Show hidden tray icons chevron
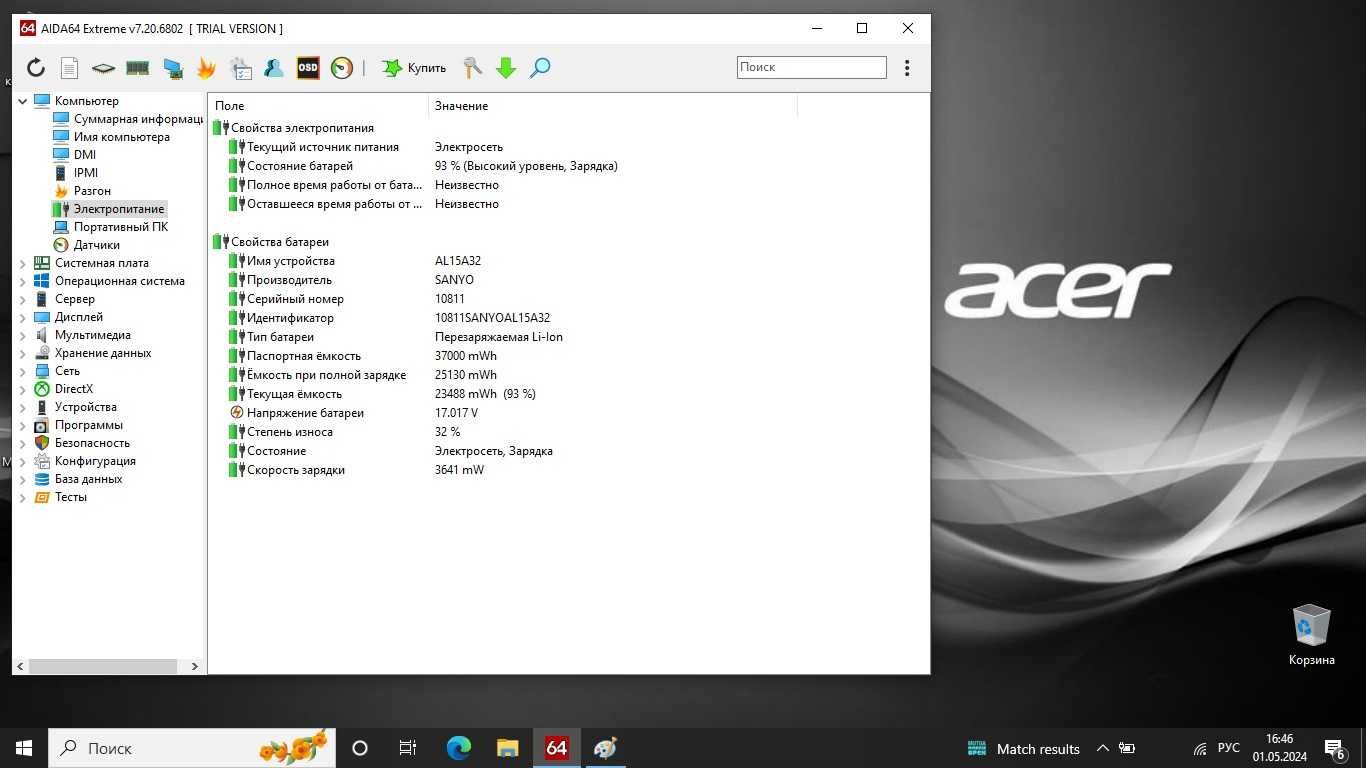This screenshot has width=1366, height=768. click(x=1103, y=748)
